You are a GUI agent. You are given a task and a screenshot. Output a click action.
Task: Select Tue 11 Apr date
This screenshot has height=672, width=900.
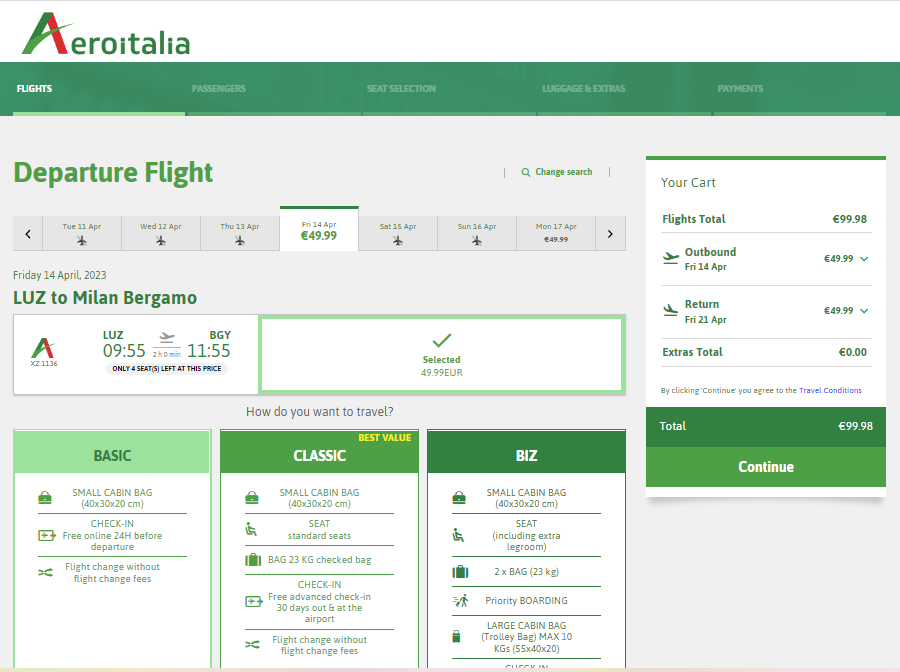pos(82,234)
